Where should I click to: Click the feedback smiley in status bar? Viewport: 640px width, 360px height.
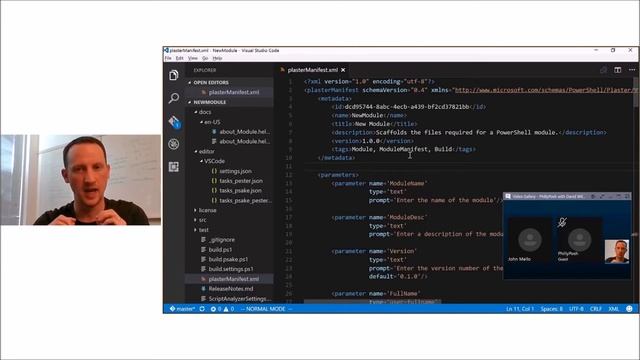(629, 309)
